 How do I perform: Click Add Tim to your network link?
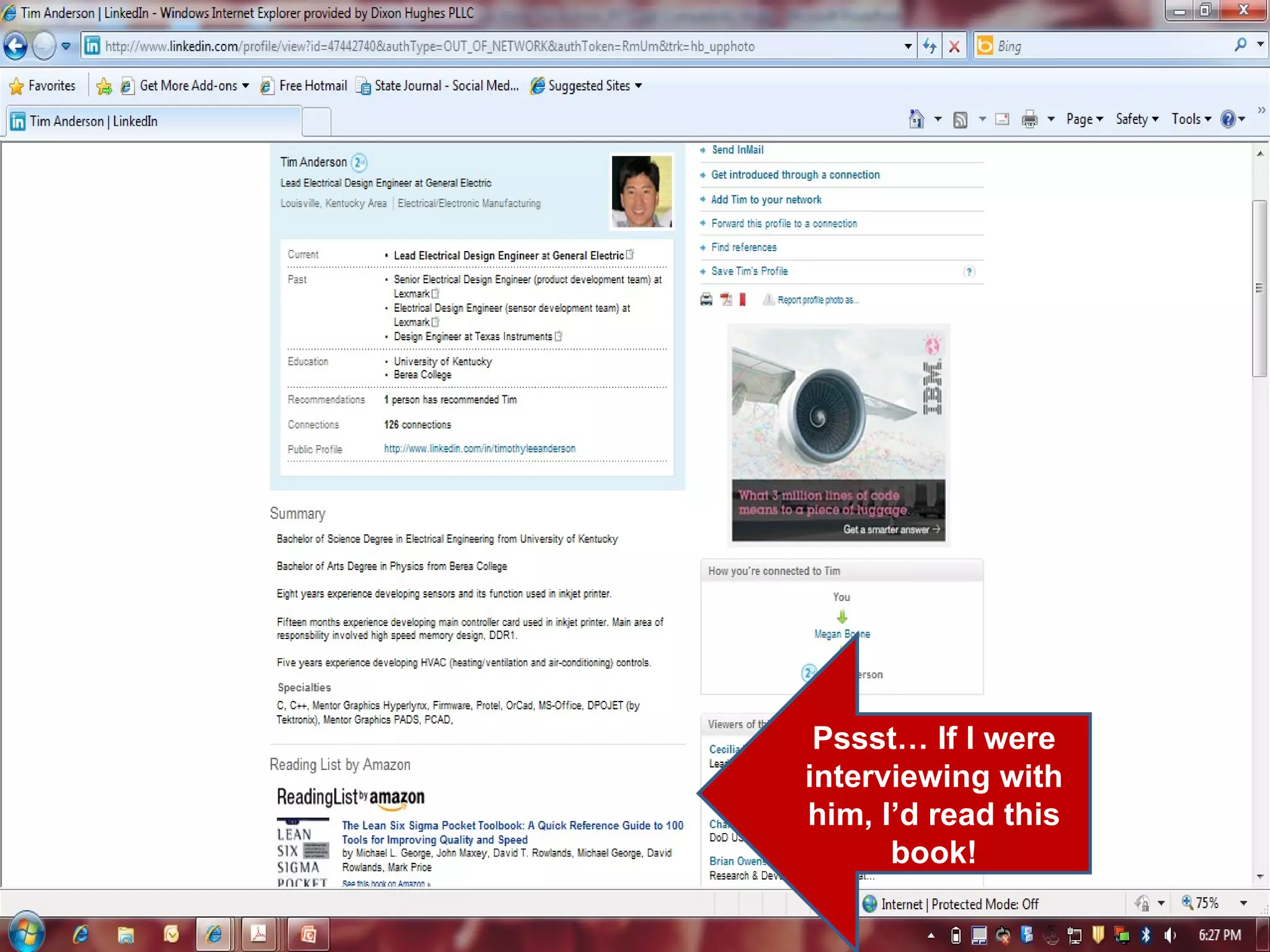[x=766, y=200]
